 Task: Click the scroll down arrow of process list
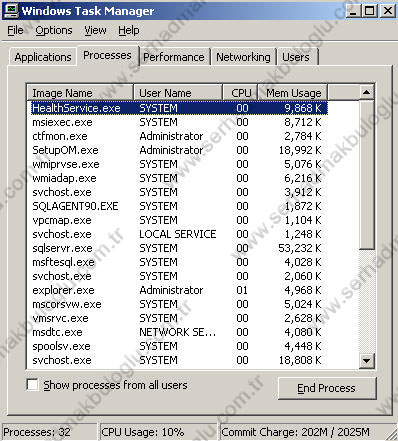(367, 361)
